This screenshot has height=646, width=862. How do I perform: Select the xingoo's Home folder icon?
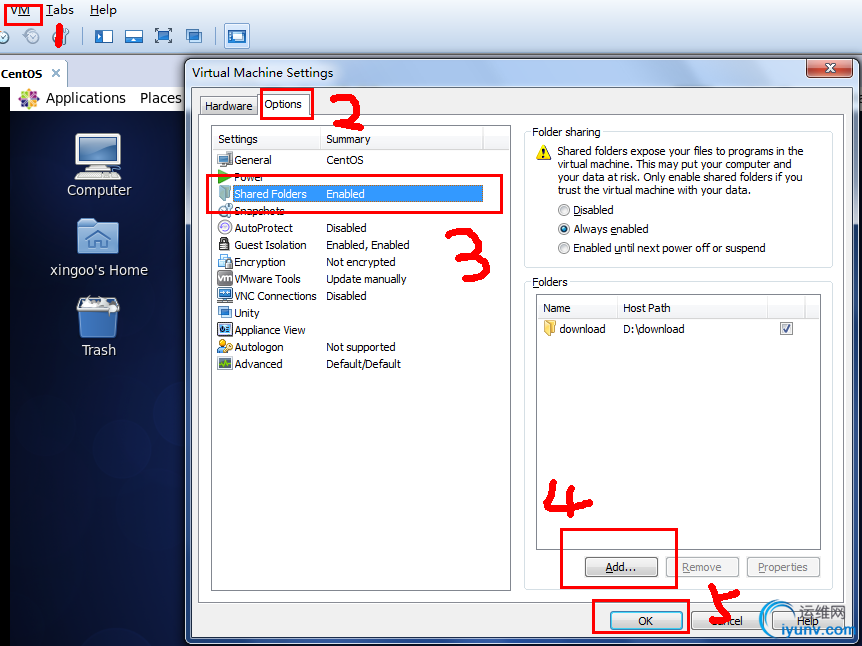[x=99, y=247]
